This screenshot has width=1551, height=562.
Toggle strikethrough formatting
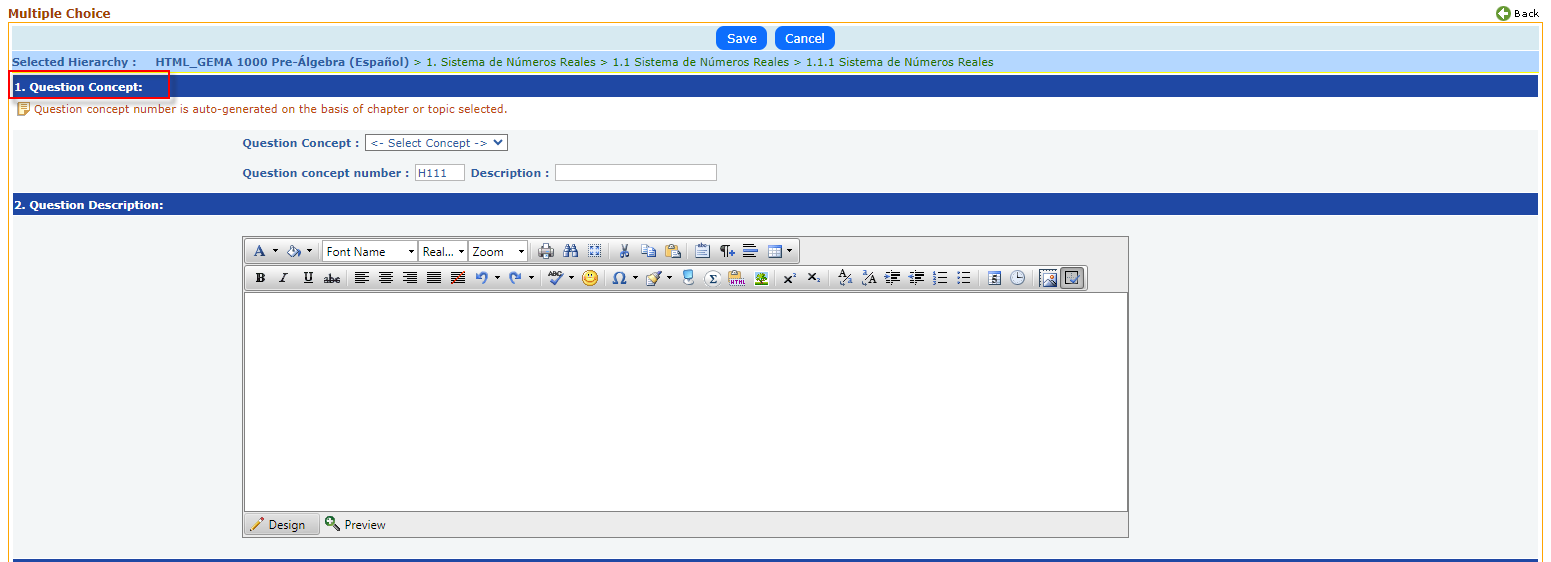coord(332,278)
